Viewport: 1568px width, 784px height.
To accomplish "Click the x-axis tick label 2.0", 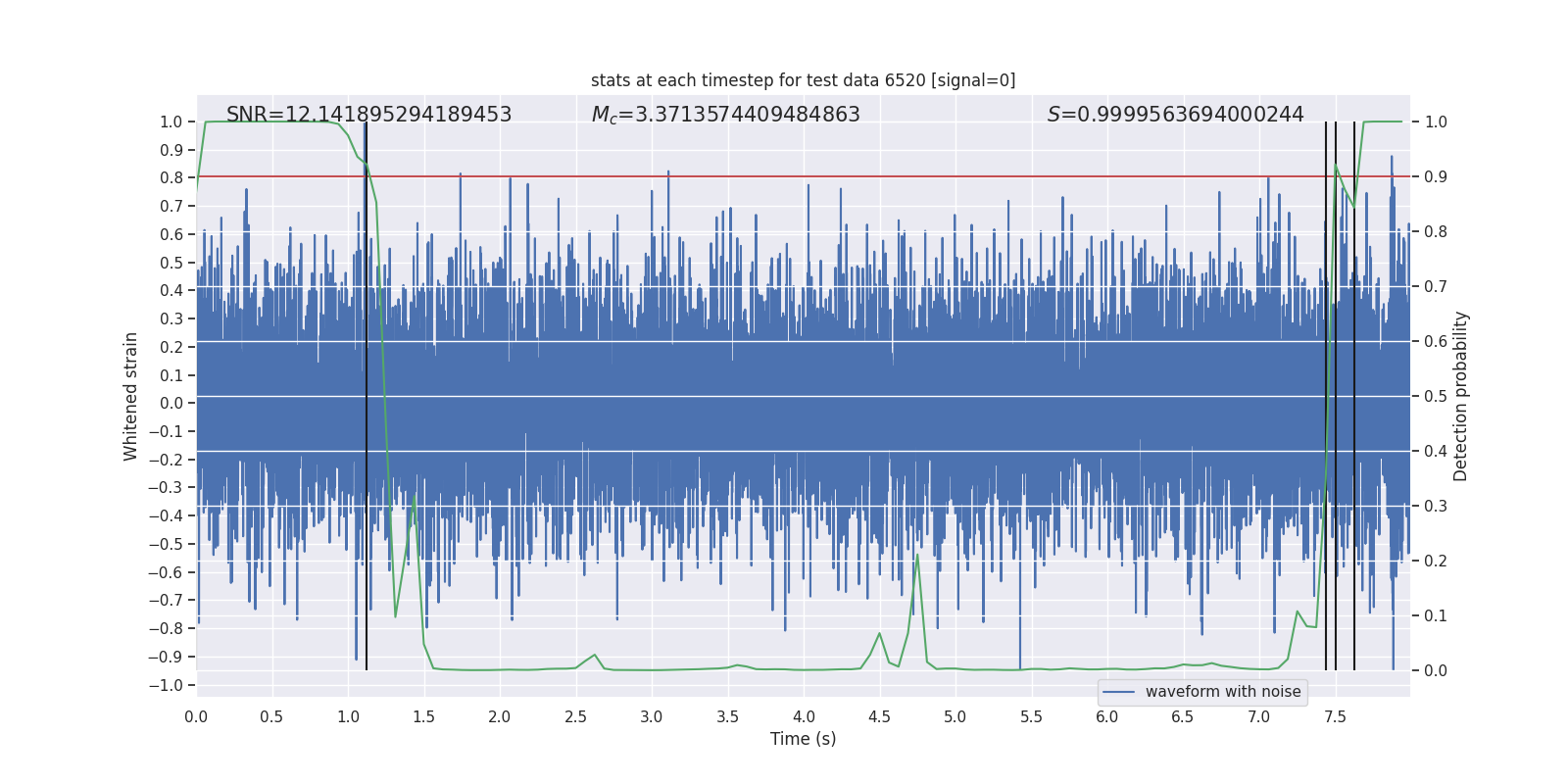I will point(500,717).
